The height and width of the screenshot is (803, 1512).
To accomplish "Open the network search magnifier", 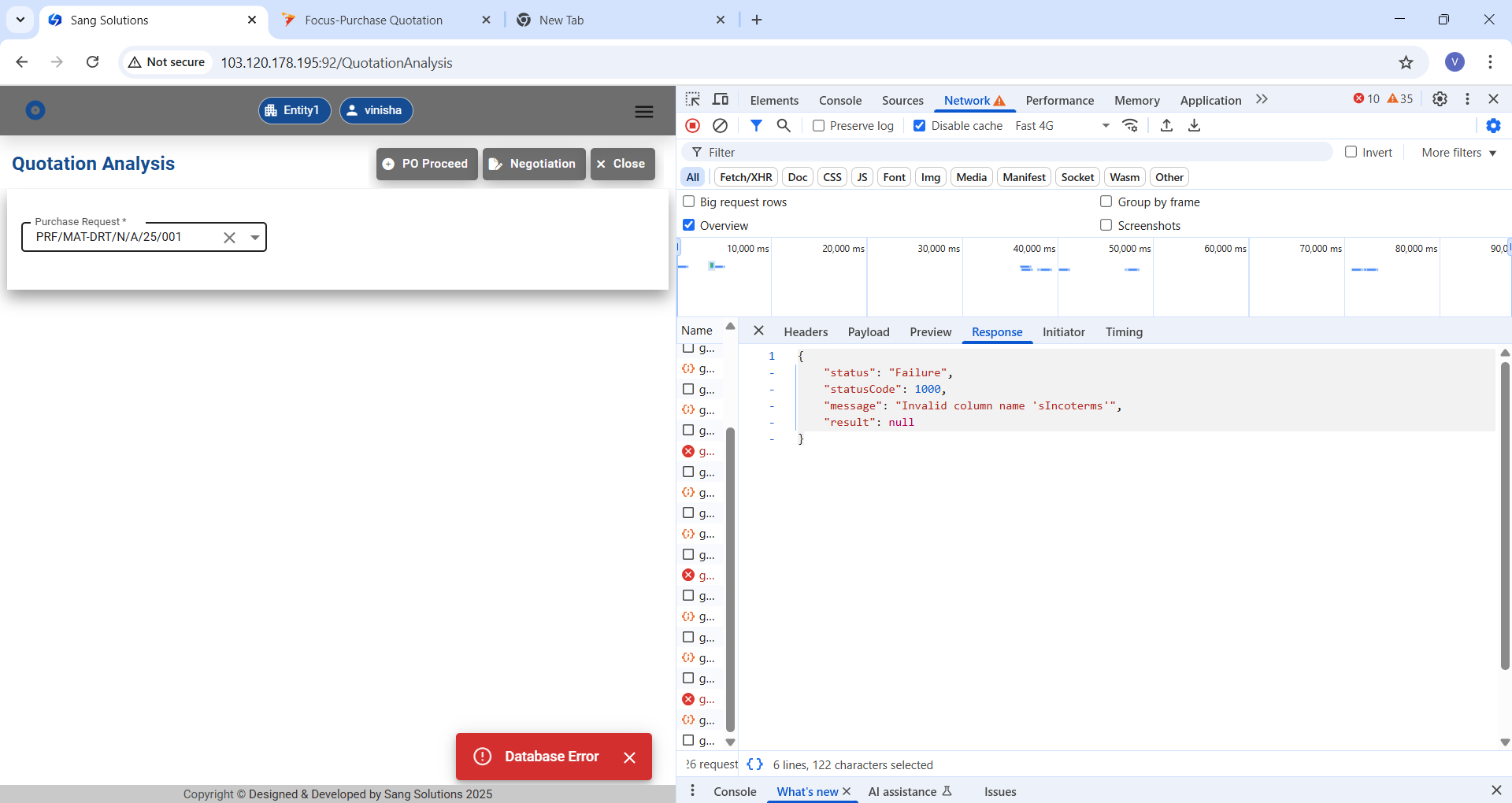I will click(784, 126).
